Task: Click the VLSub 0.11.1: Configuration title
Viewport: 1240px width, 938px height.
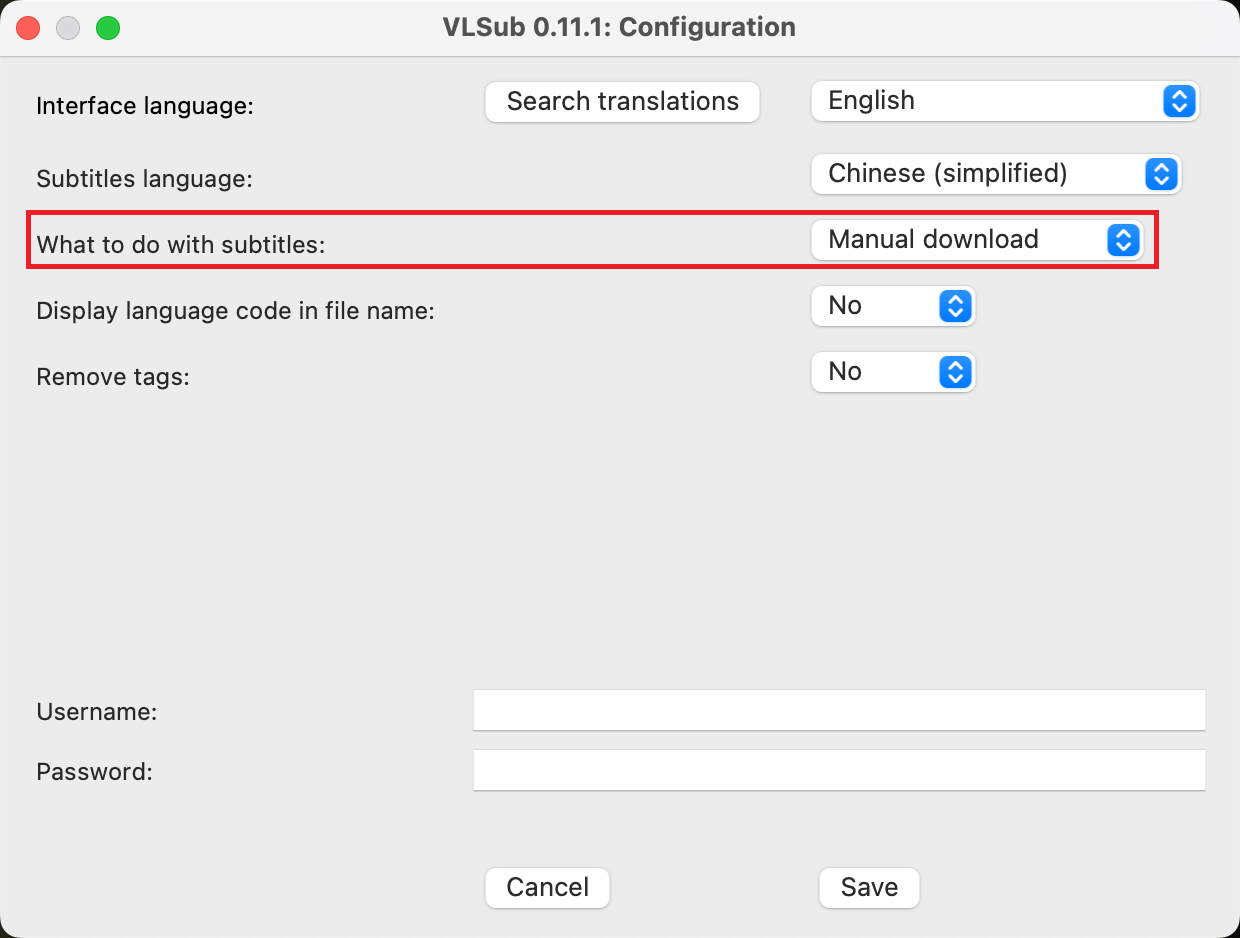Action: pos(620,27)
